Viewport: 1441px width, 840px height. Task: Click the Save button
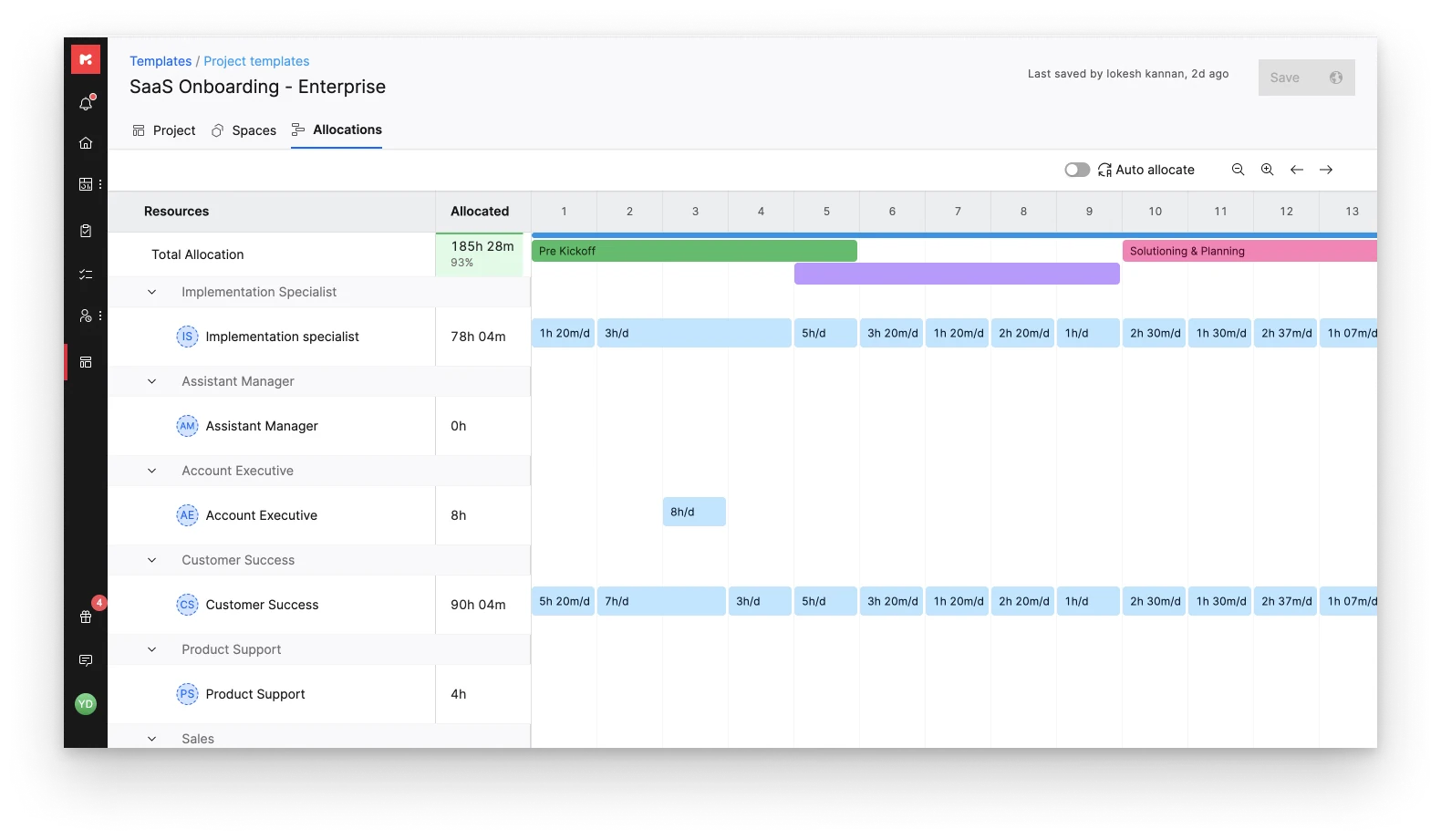(1306, 78)
